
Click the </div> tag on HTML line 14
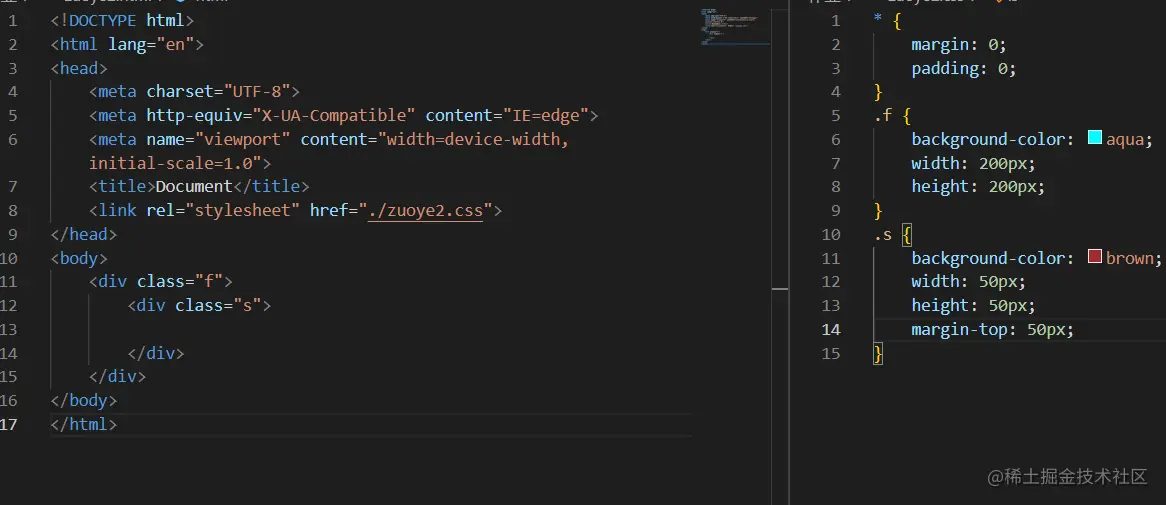[x=155, y=353]
